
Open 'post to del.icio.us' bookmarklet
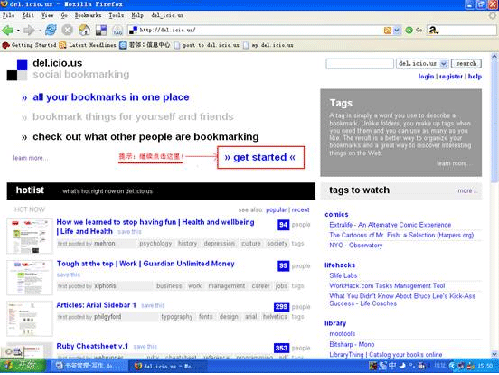pyautogui.click(x=207, y=45)
